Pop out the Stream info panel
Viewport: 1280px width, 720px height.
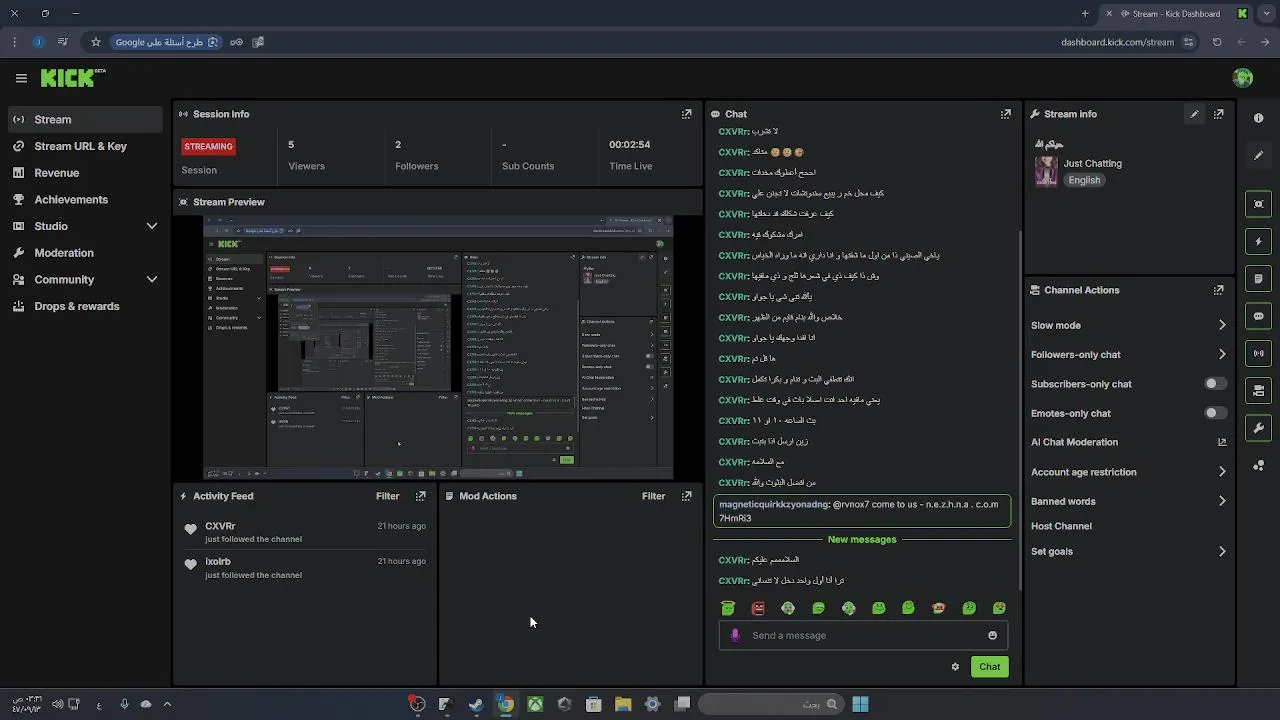coord(1218,114)
